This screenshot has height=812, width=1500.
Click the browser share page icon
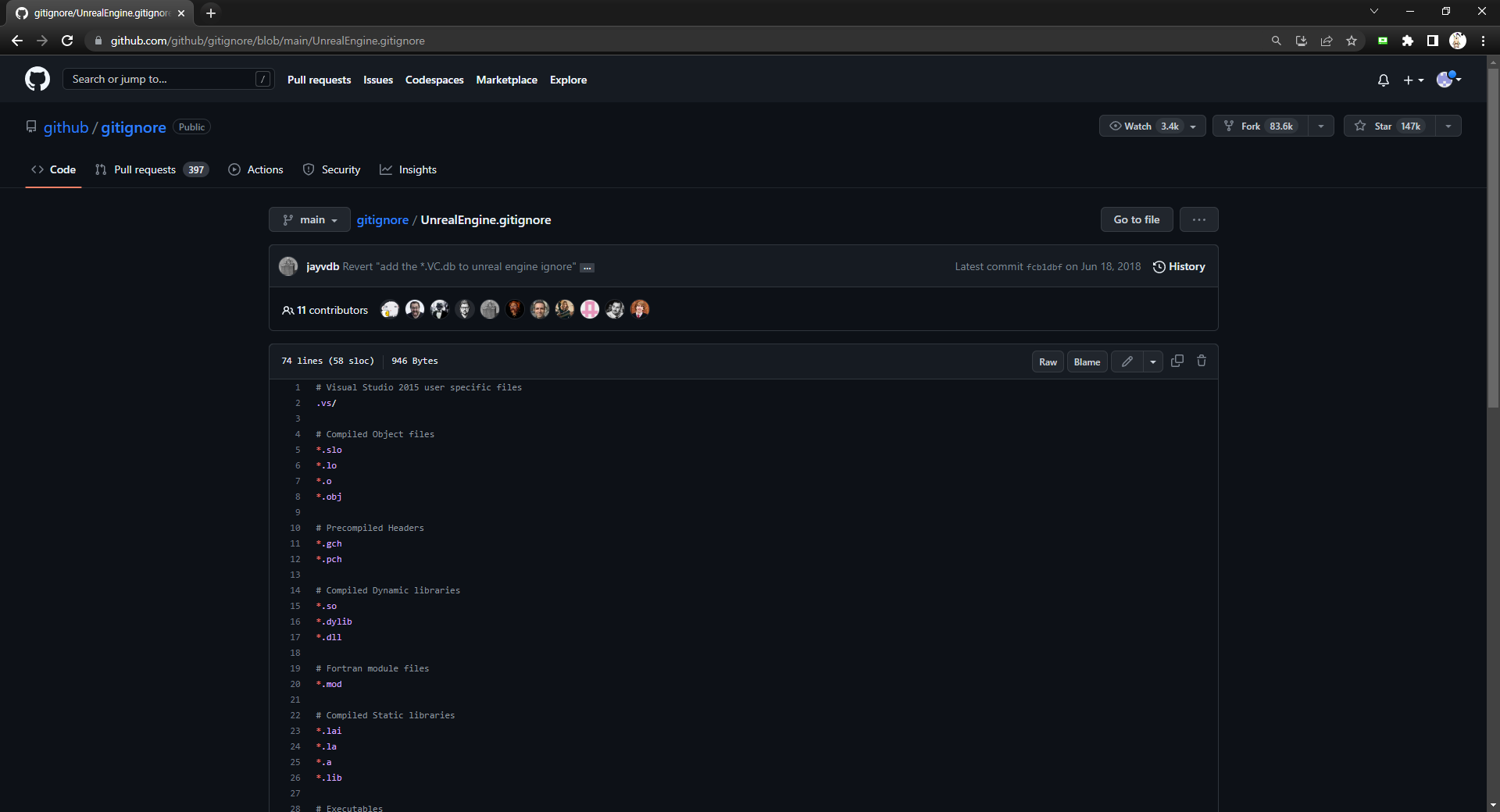coord(1327,41)
